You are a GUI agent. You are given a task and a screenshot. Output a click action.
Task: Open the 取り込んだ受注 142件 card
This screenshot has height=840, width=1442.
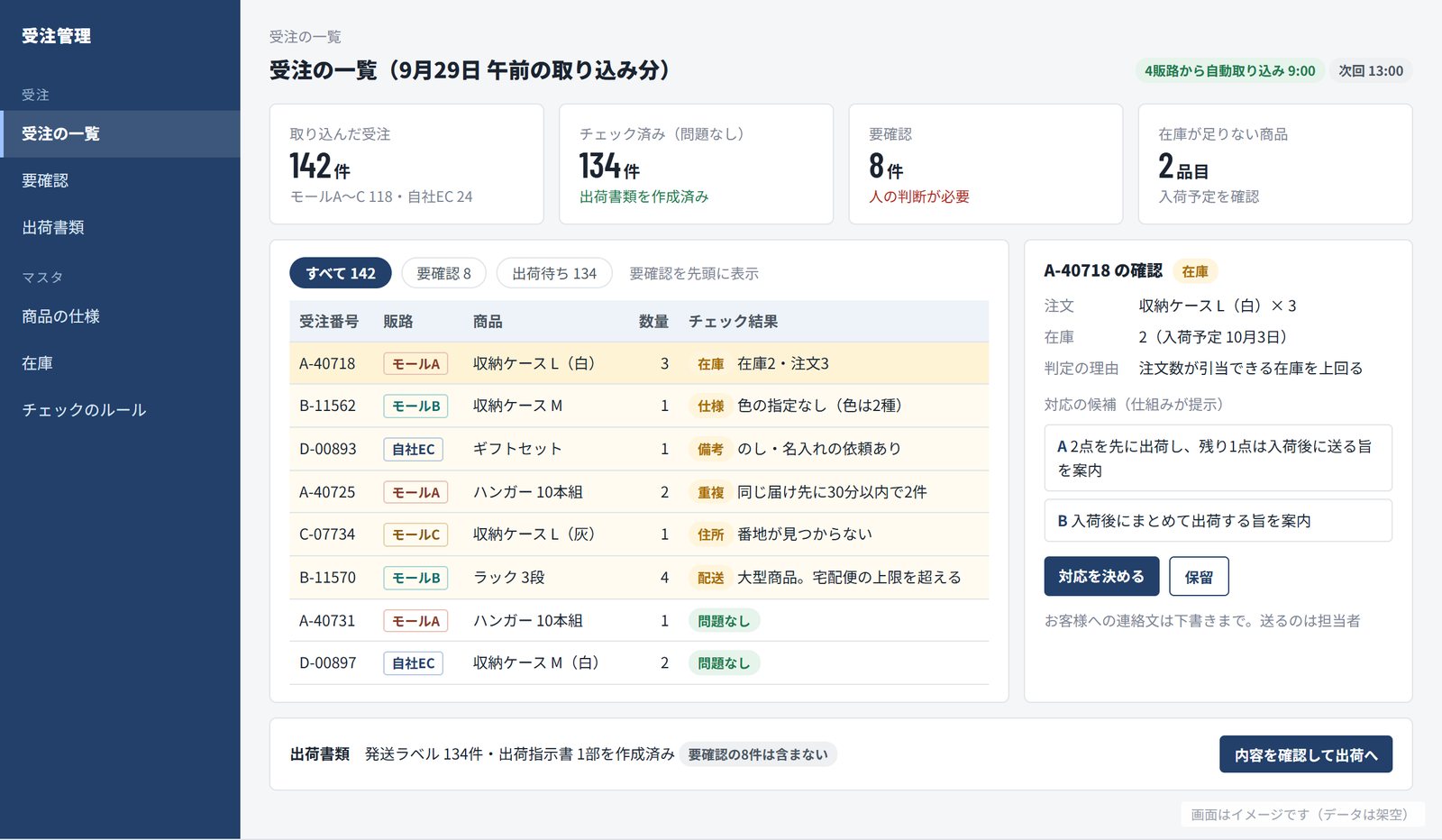[x=406, y=164]
